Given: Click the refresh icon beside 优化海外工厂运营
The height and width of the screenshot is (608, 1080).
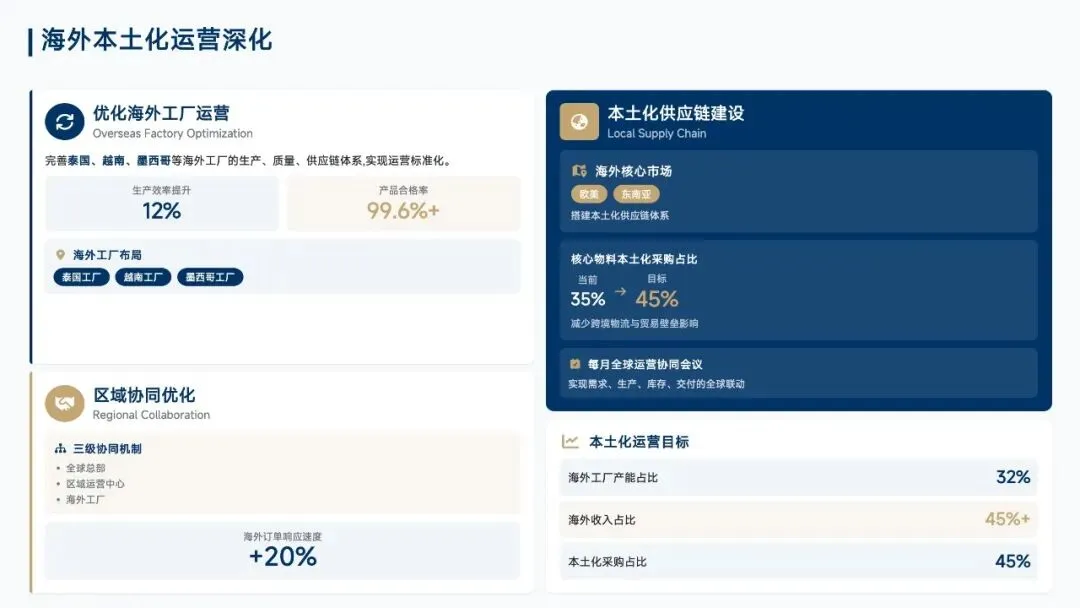Looking at the screenshot, I should pos(64,122).
